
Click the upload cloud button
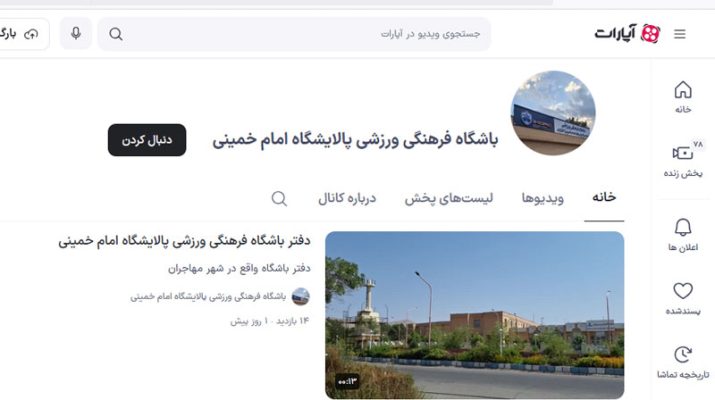pos(23,34)
